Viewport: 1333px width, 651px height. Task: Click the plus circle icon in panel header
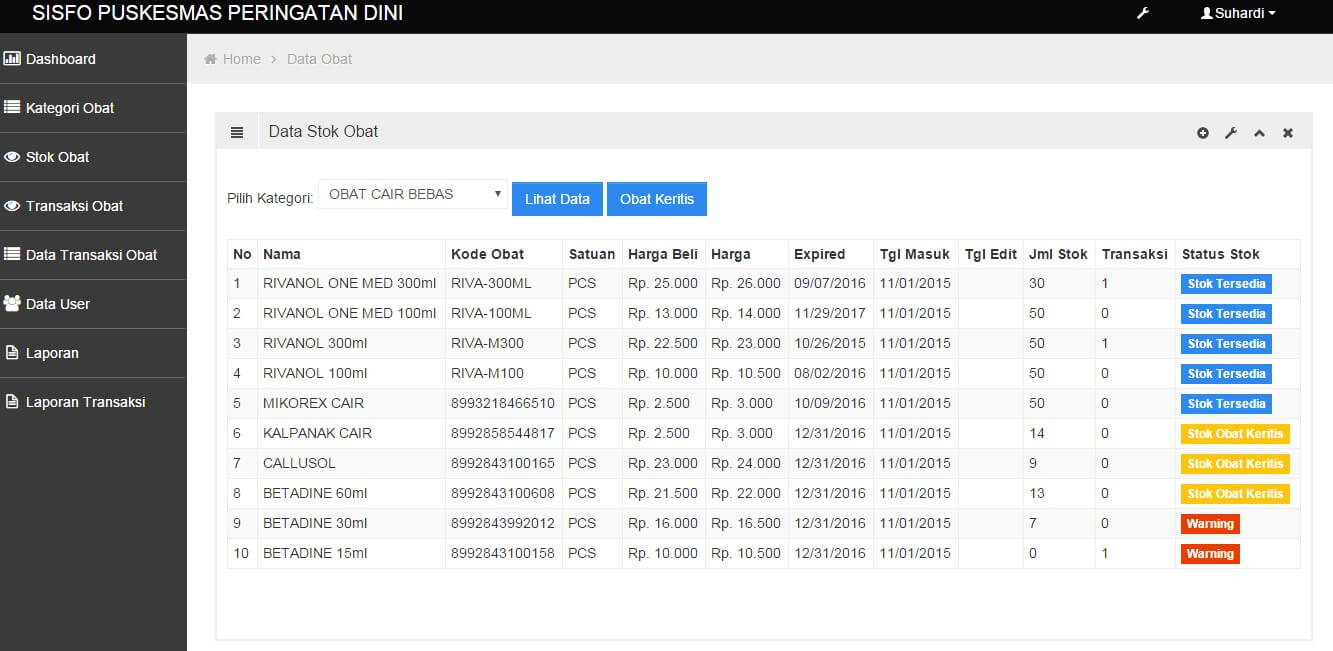click(x=1203, y=133)
